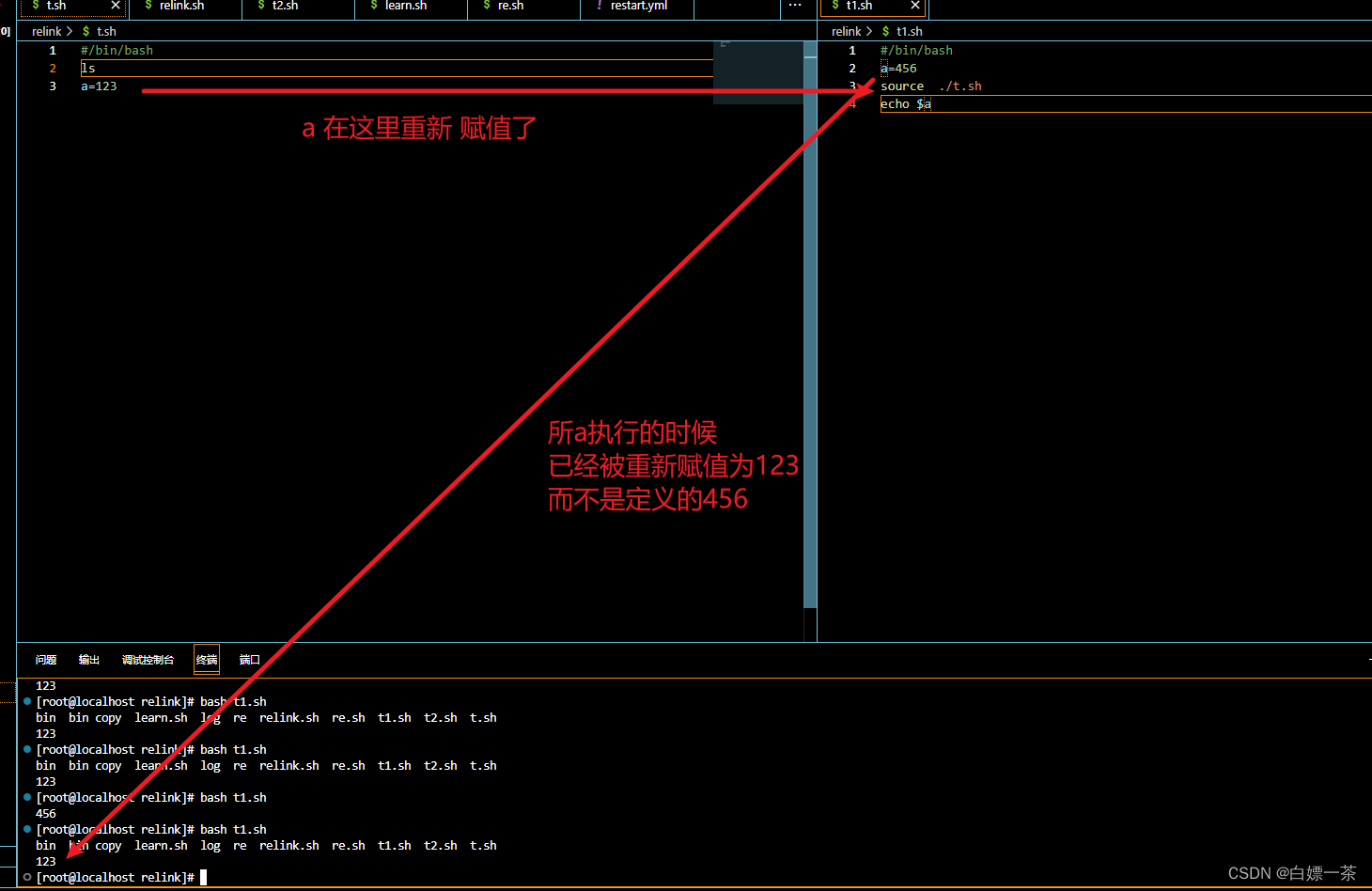Screen dimensions: 1372x891
Task: Open the 输出 (Output) panel tab
Action: click(89, 660)
